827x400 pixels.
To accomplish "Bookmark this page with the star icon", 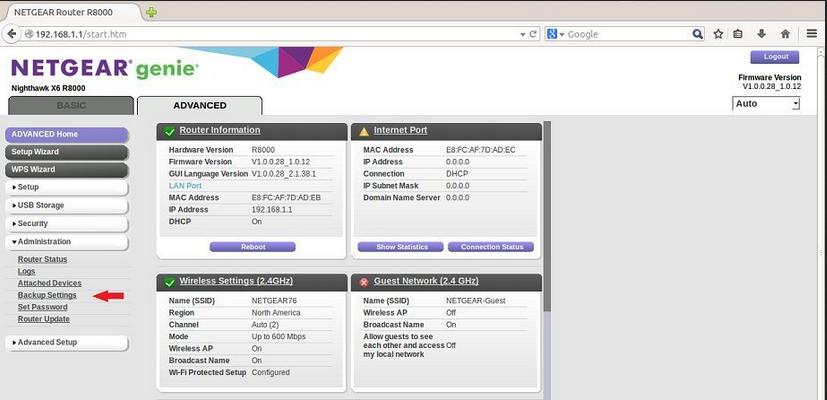I will pos(718,34).
